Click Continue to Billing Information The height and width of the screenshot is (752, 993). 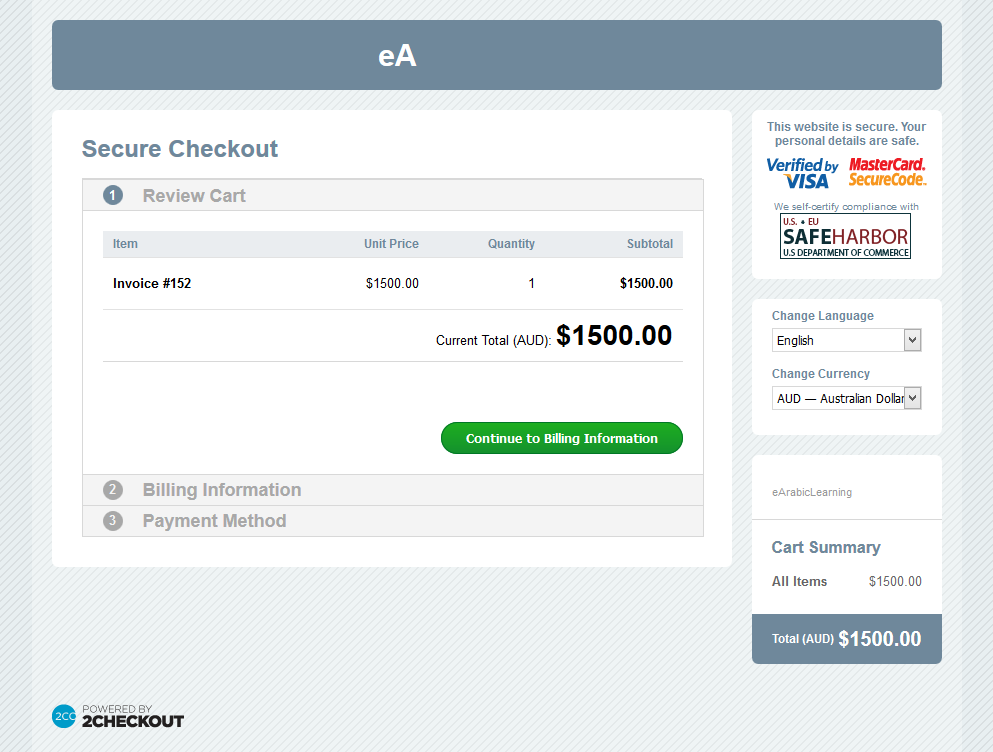click(x=561, y=437)
